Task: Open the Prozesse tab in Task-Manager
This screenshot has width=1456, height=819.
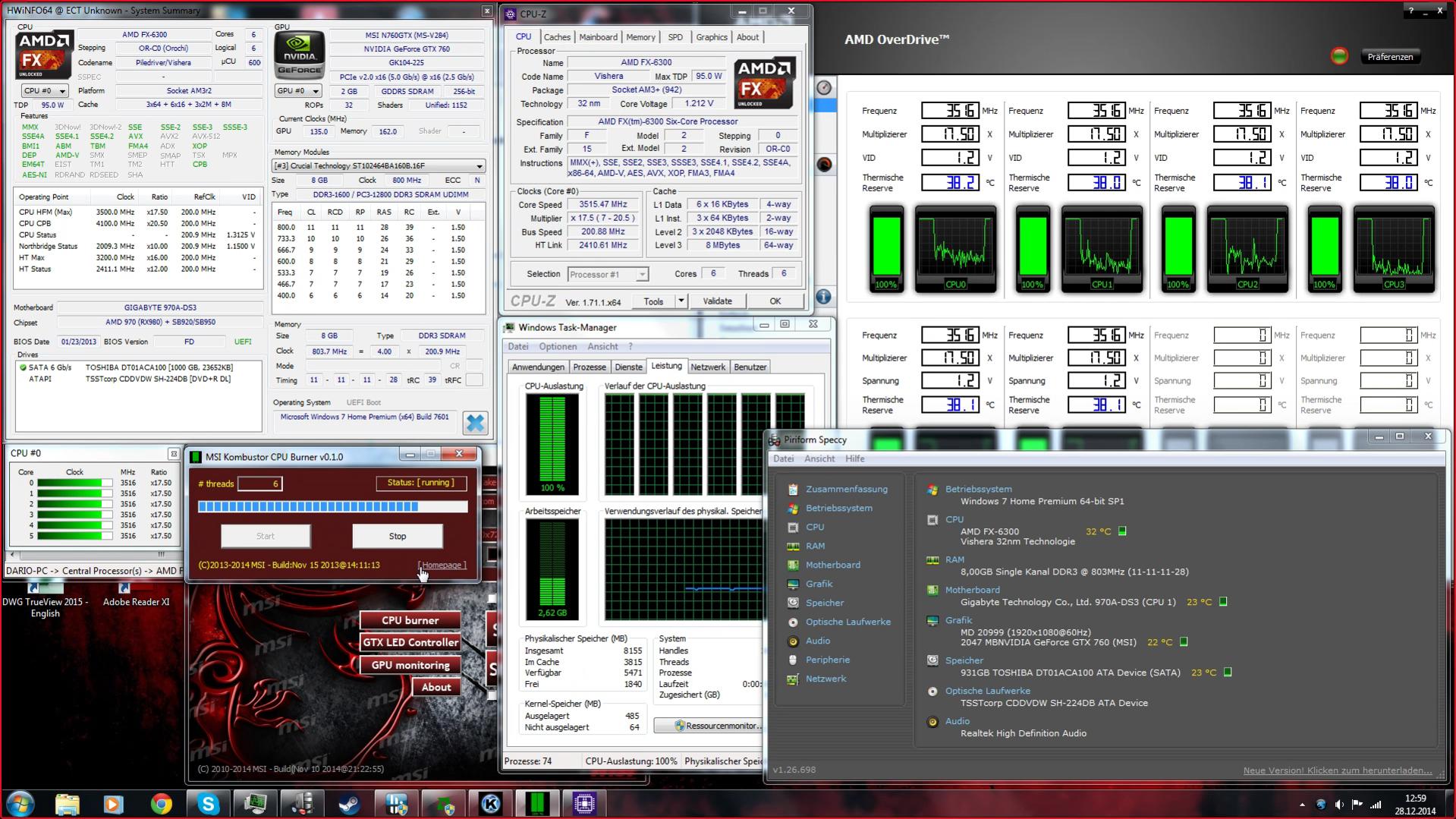Action: pyautogui.click(x=590, y=367)
